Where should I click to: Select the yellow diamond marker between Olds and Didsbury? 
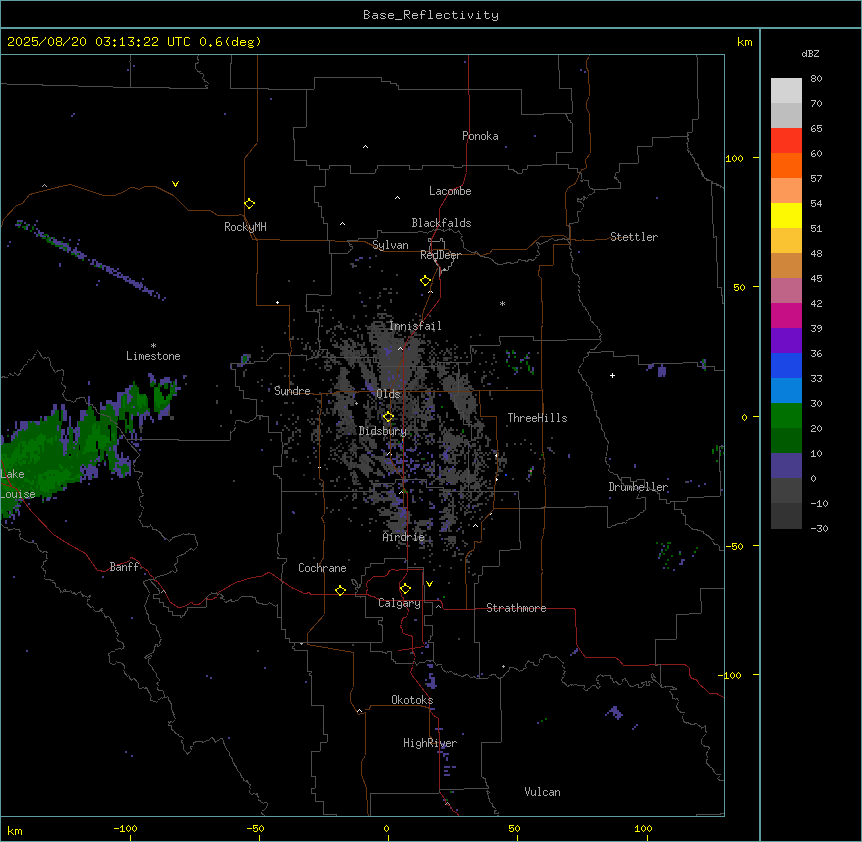coord(388,417)
